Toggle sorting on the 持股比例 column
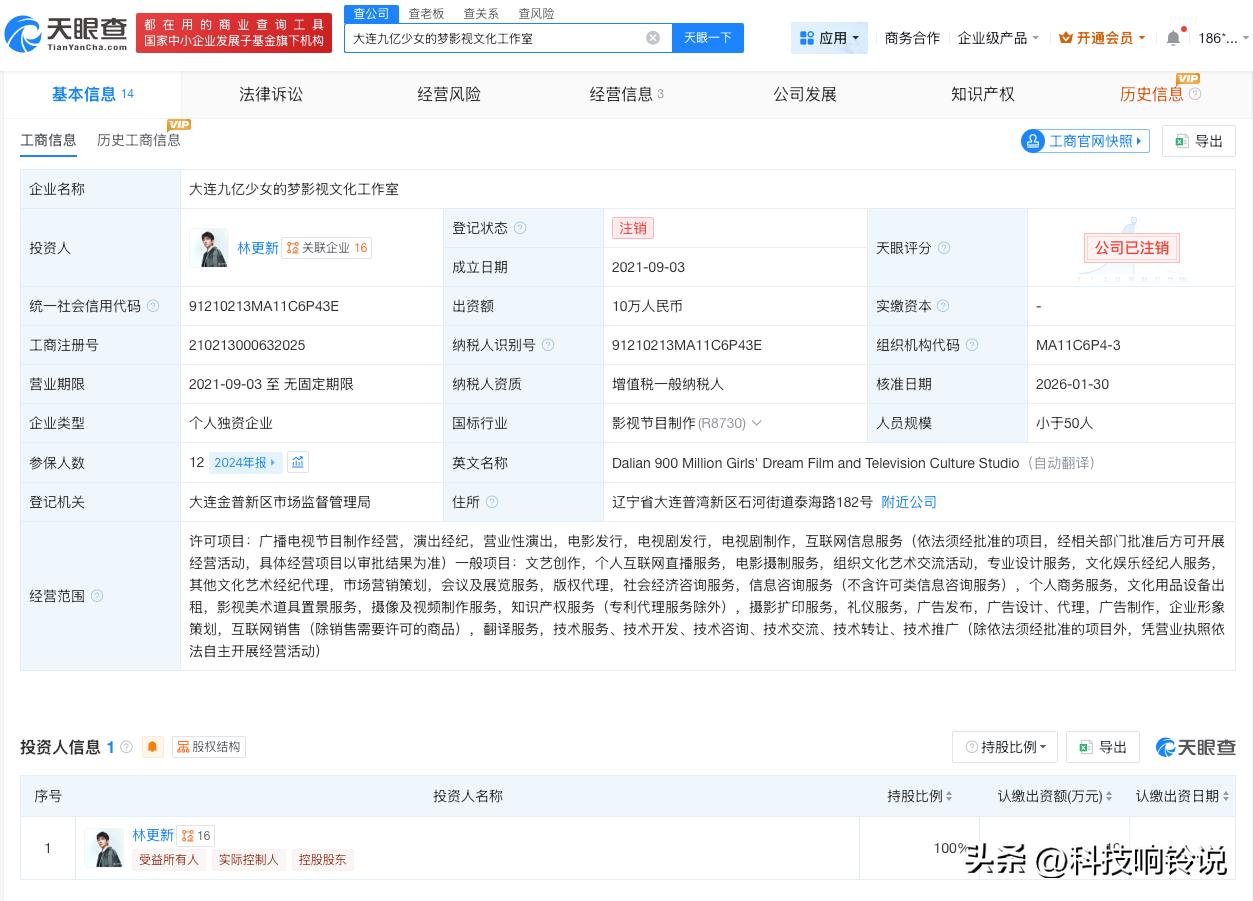 [947, 796]
